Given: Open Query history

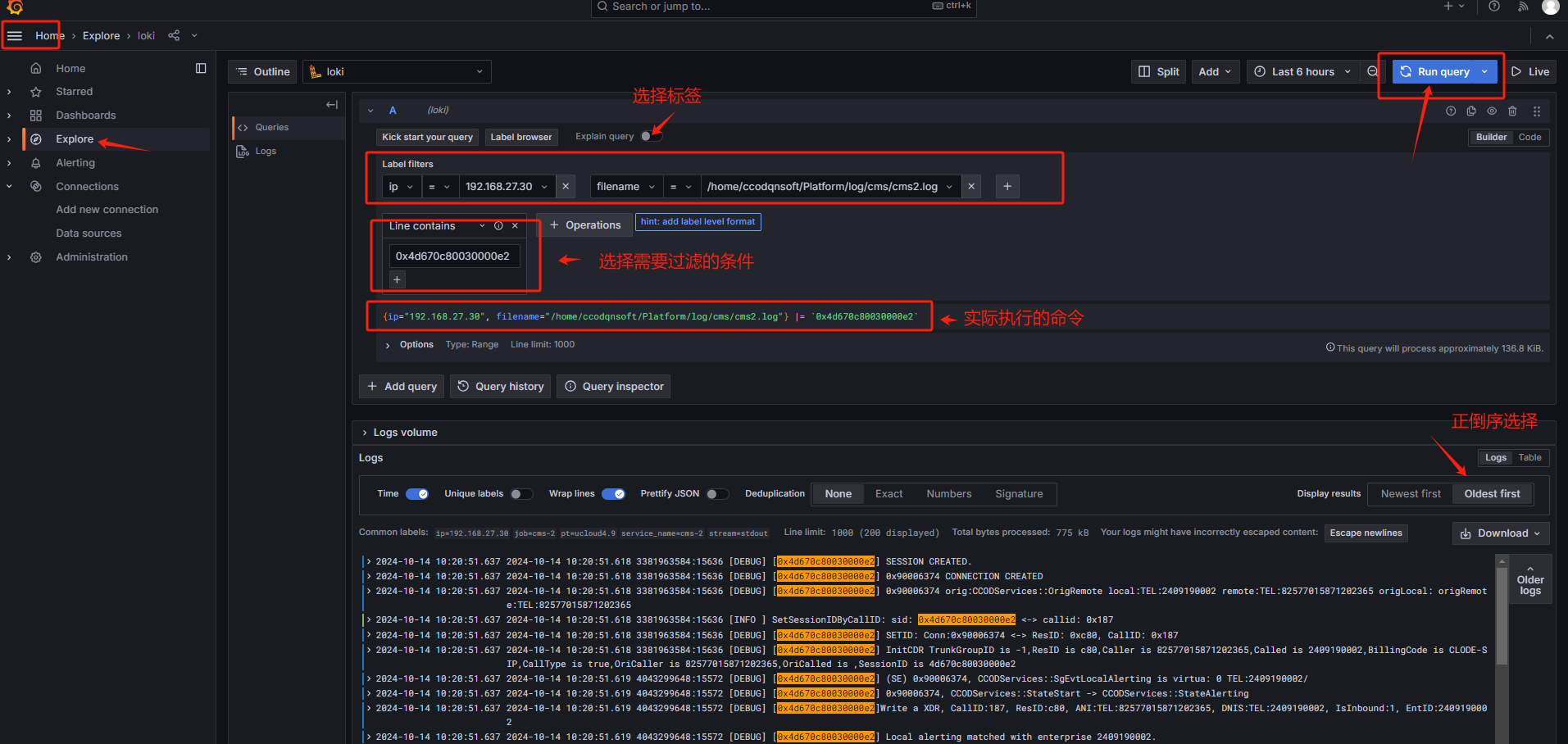Looking at the screenshot, I should point(500,387).
